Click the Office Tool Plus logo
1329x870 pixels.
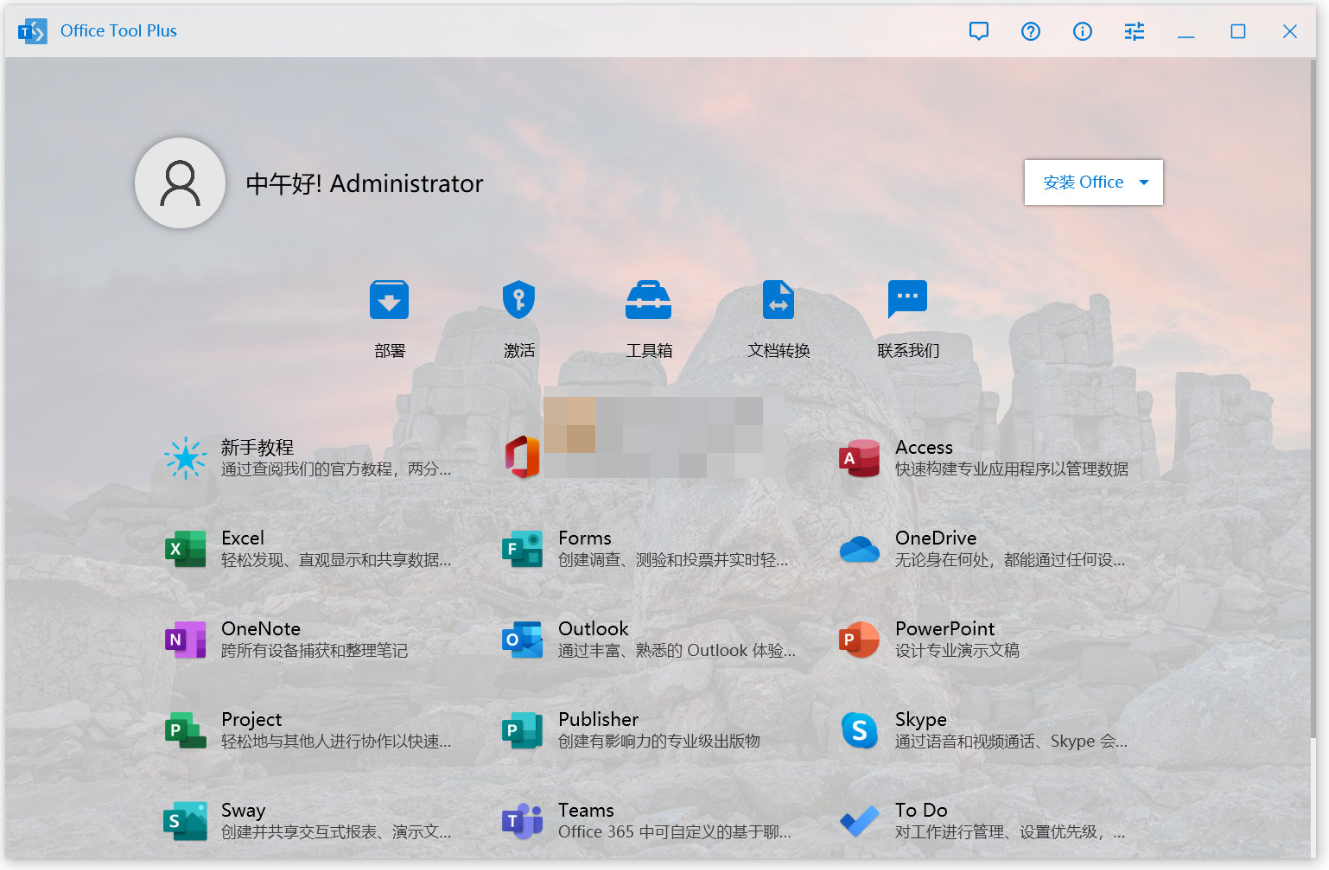pos(33,30)
